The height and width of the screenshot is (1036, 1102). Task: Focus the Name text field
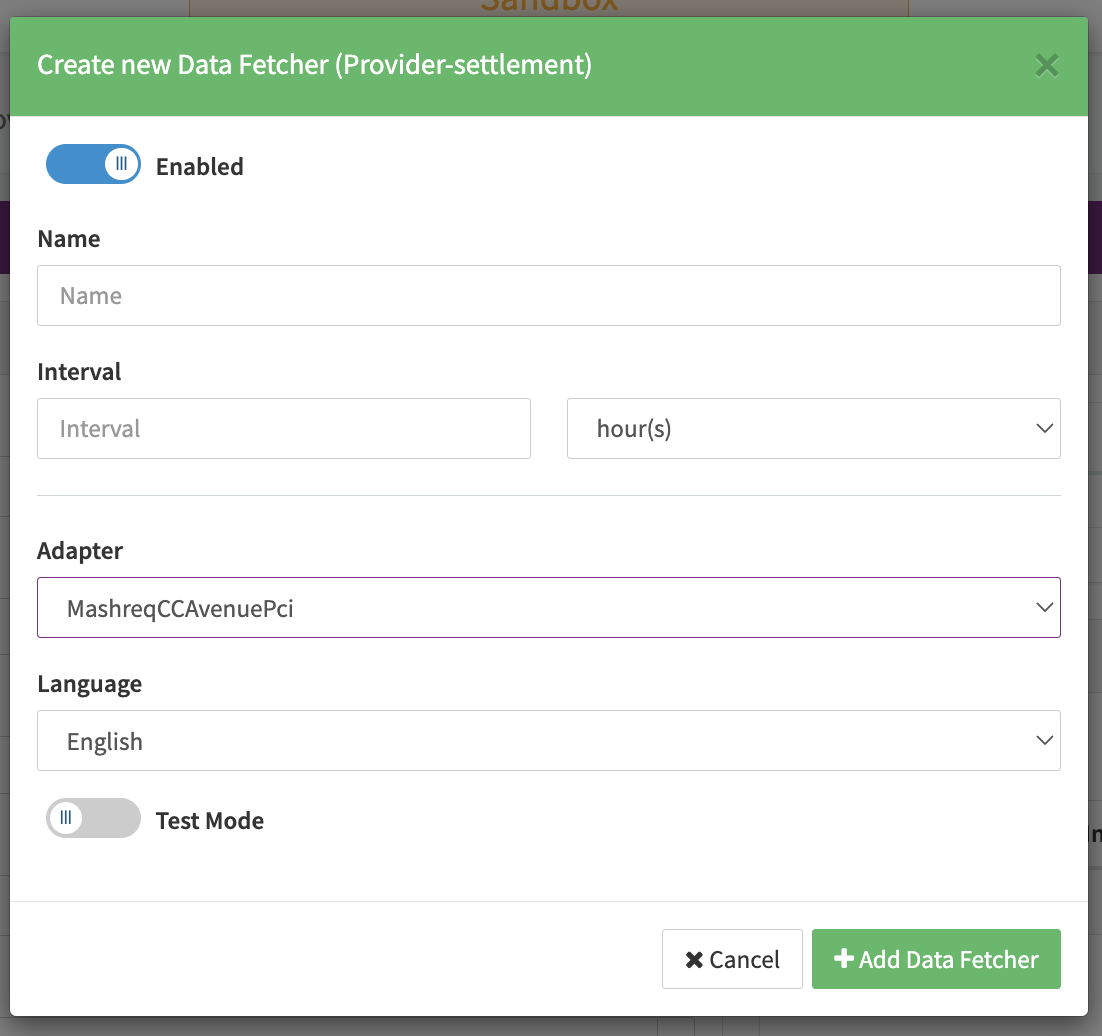pos(548,296)
